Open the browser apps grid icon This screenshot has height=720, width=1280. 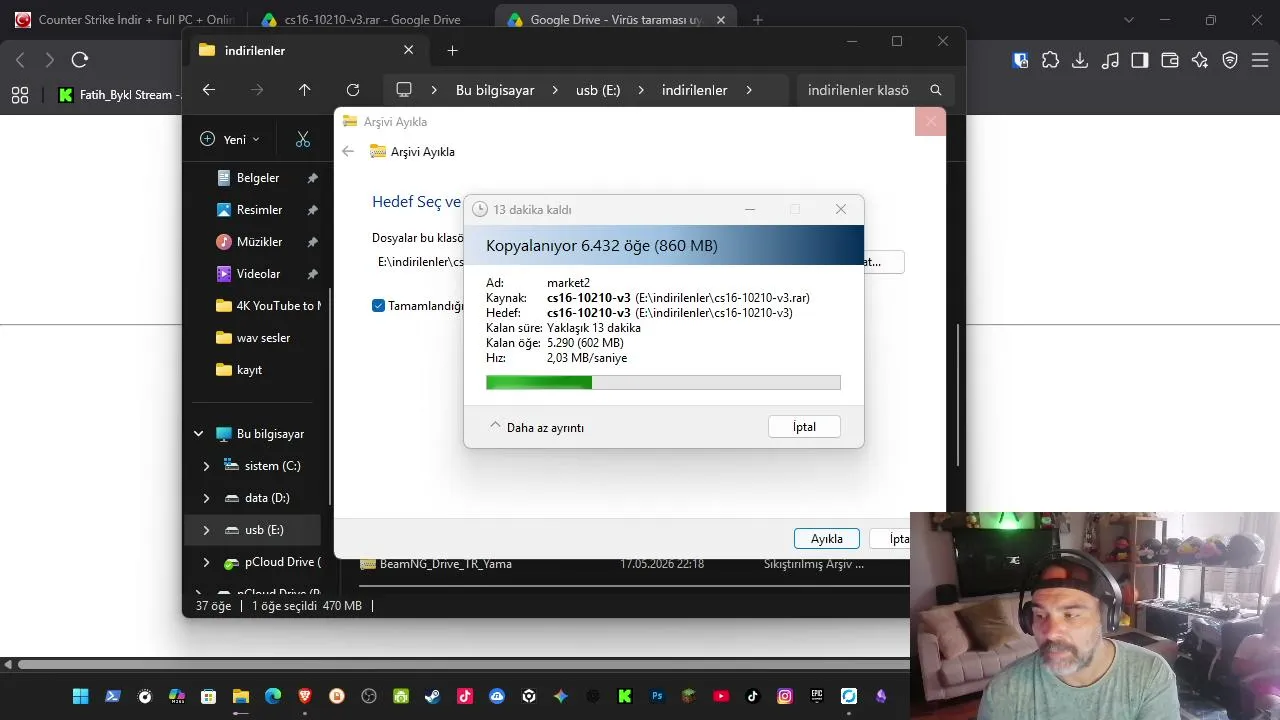click(19, 95)
